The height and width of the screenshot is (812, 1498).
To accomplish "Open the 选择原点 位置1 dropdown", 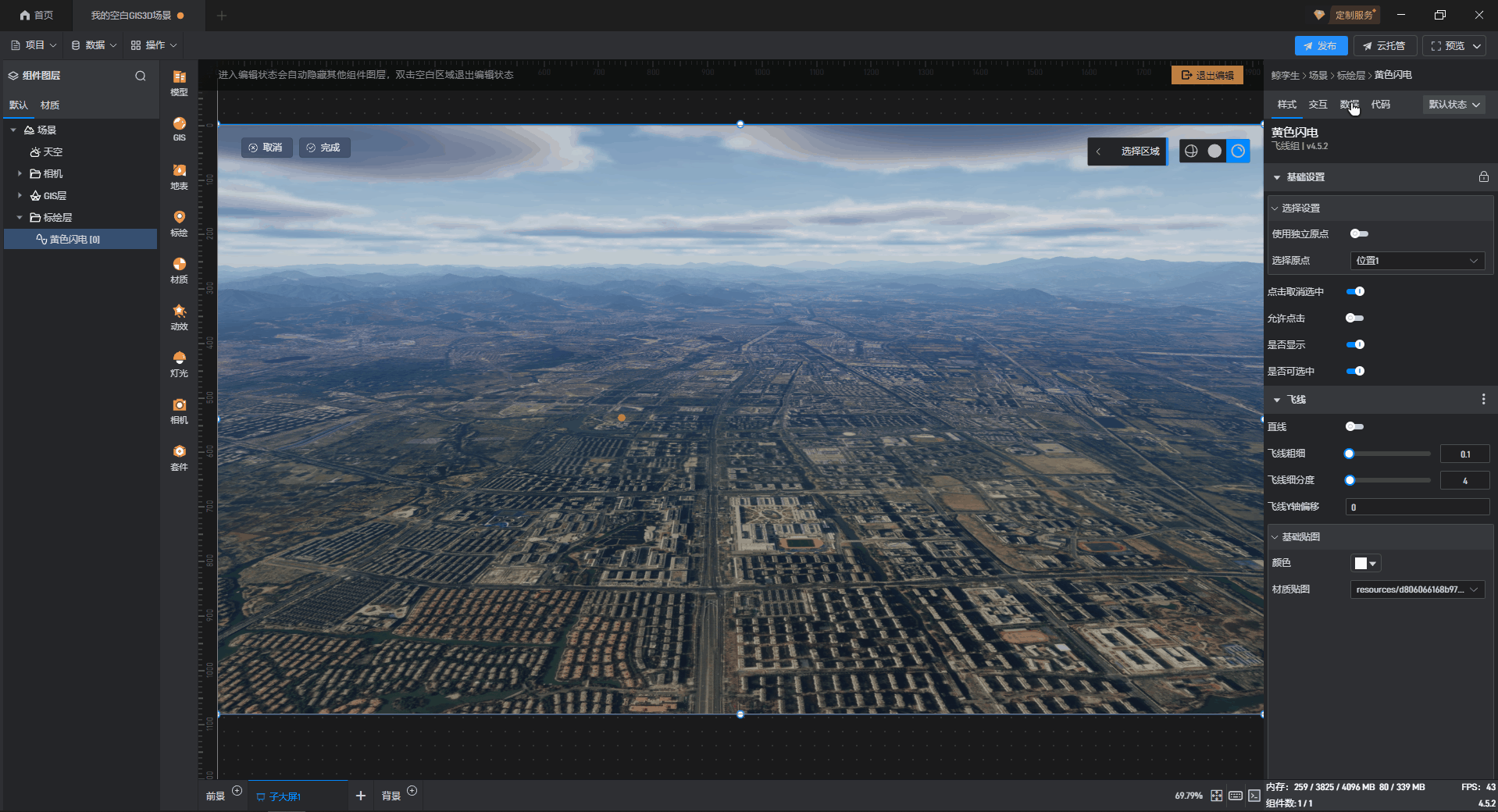I will pyautogui.click(x=1418, y=261).
